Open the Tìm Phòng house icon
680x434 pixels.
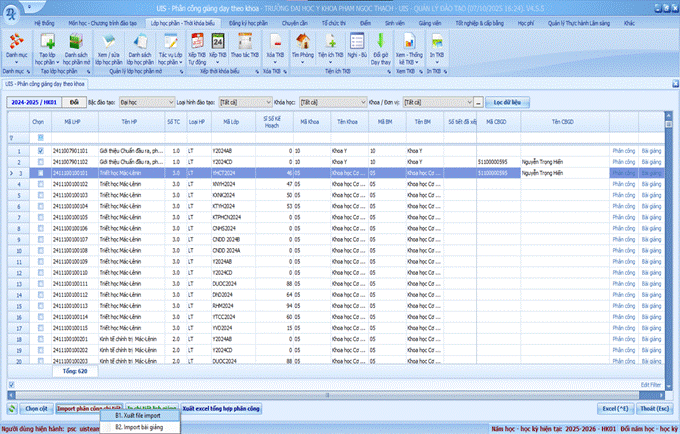[303, 42]
